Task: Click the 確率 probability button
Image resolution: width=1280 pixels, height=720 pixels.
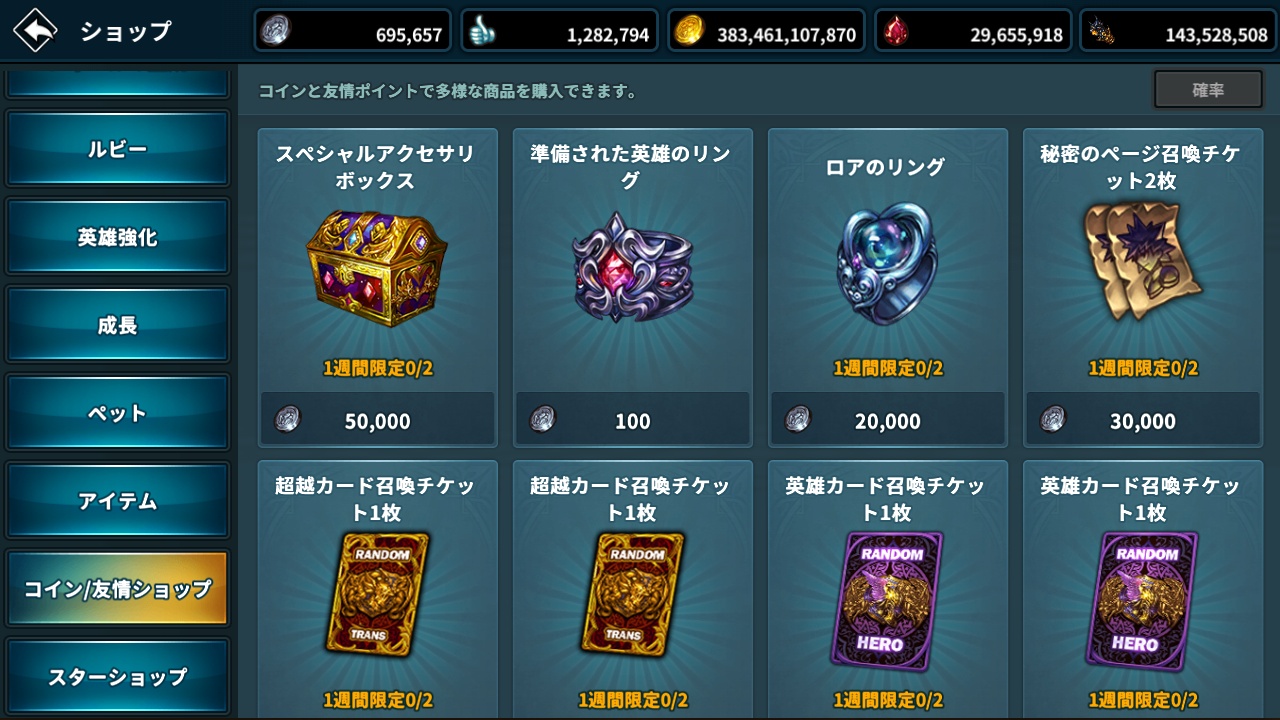Action: point(1208,89)
